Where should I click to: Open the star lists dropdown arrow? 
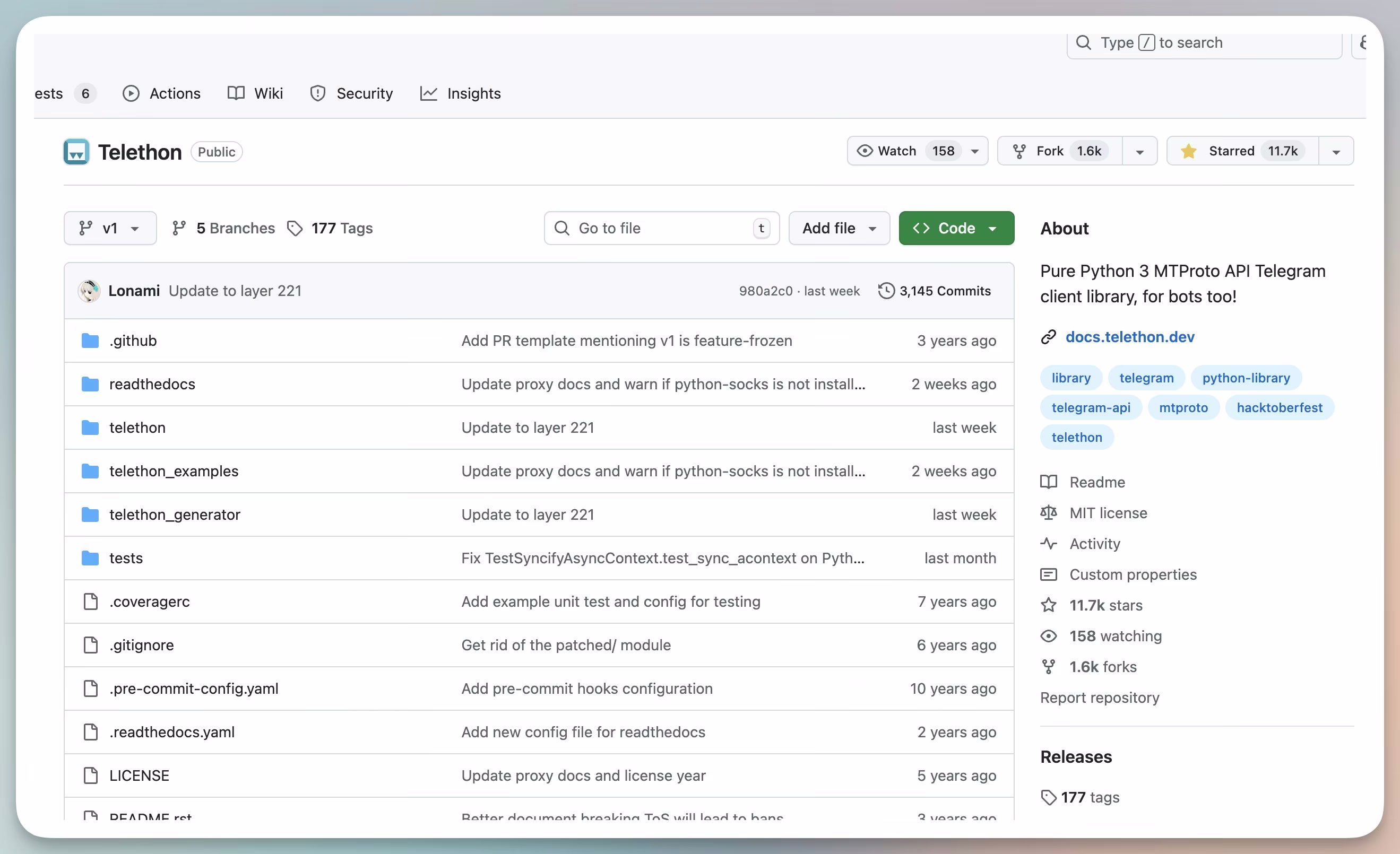1336,152
